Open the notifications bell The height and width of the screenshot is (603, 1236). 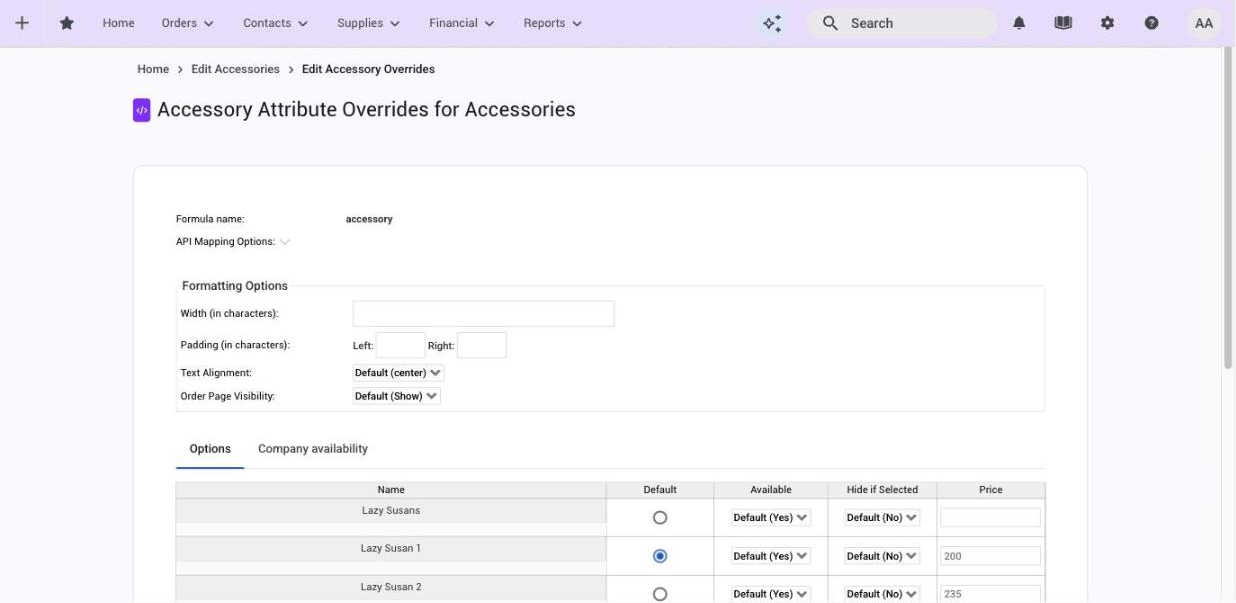tap(1019, 23)
